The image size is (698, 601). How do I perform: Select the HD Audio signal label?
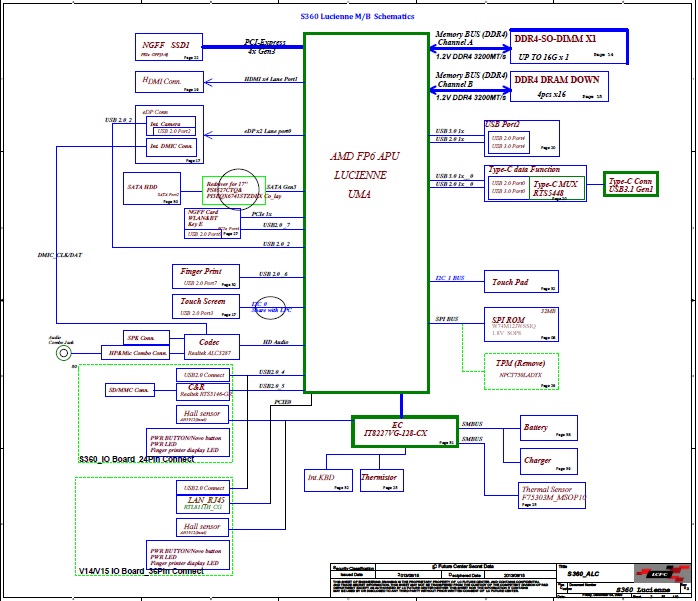coord(276,342)
